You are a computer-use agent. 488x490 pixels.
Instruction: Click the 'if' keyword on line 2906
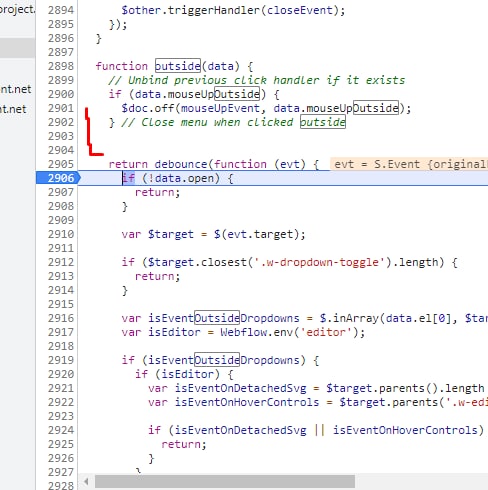point(129,178)
